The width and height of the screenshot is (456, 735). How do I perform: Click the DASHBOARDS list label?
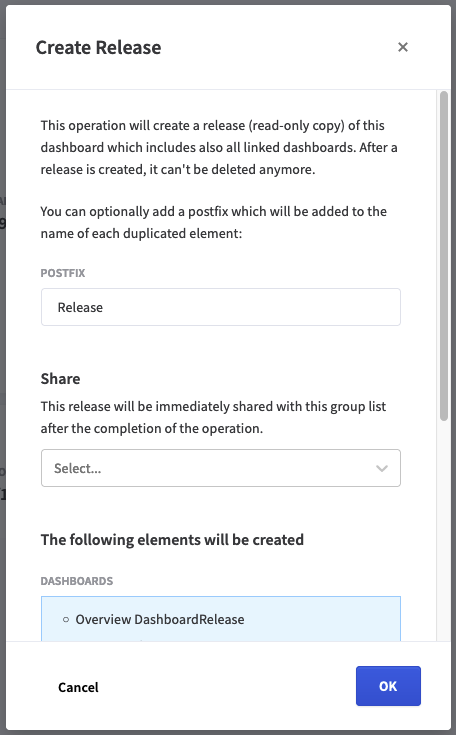77,581
